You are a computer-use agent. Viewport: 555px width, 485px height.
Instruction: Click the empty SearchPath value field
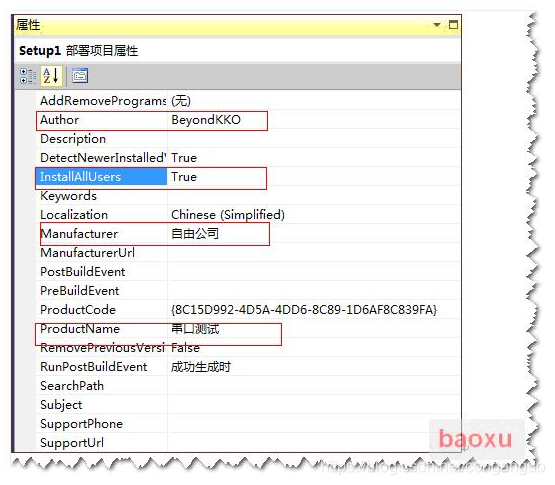[314, 386]
